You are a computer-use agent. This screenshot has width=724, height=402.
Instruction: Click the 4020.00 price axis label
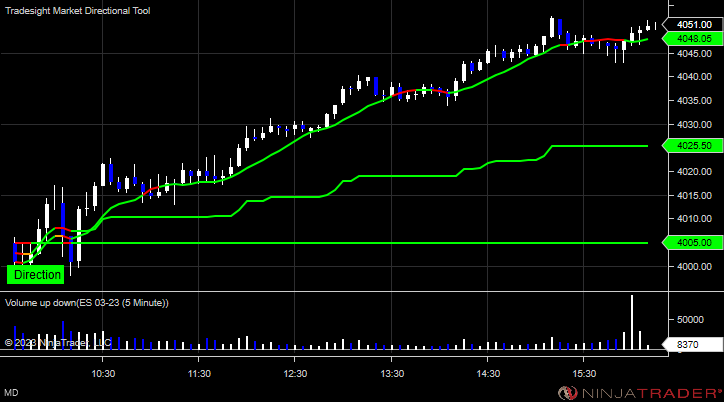point(694,172)
